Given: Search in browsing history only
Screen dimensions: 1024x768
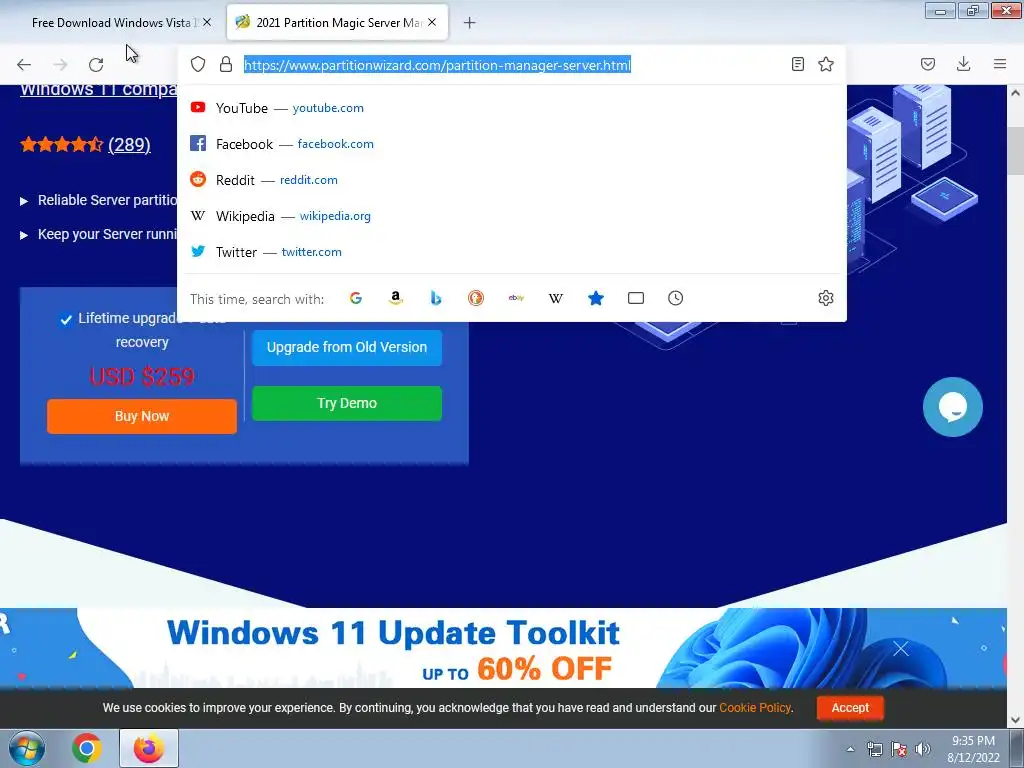Looking at the screenshot, I should point(675,298).
